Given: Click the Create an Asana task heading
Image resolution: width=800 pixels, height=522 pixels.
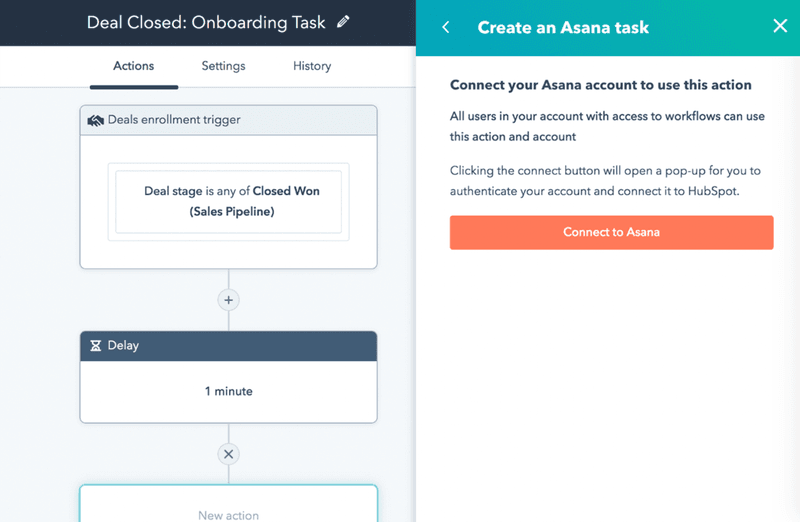Looking at the screenshot, I should coord(563,27).
